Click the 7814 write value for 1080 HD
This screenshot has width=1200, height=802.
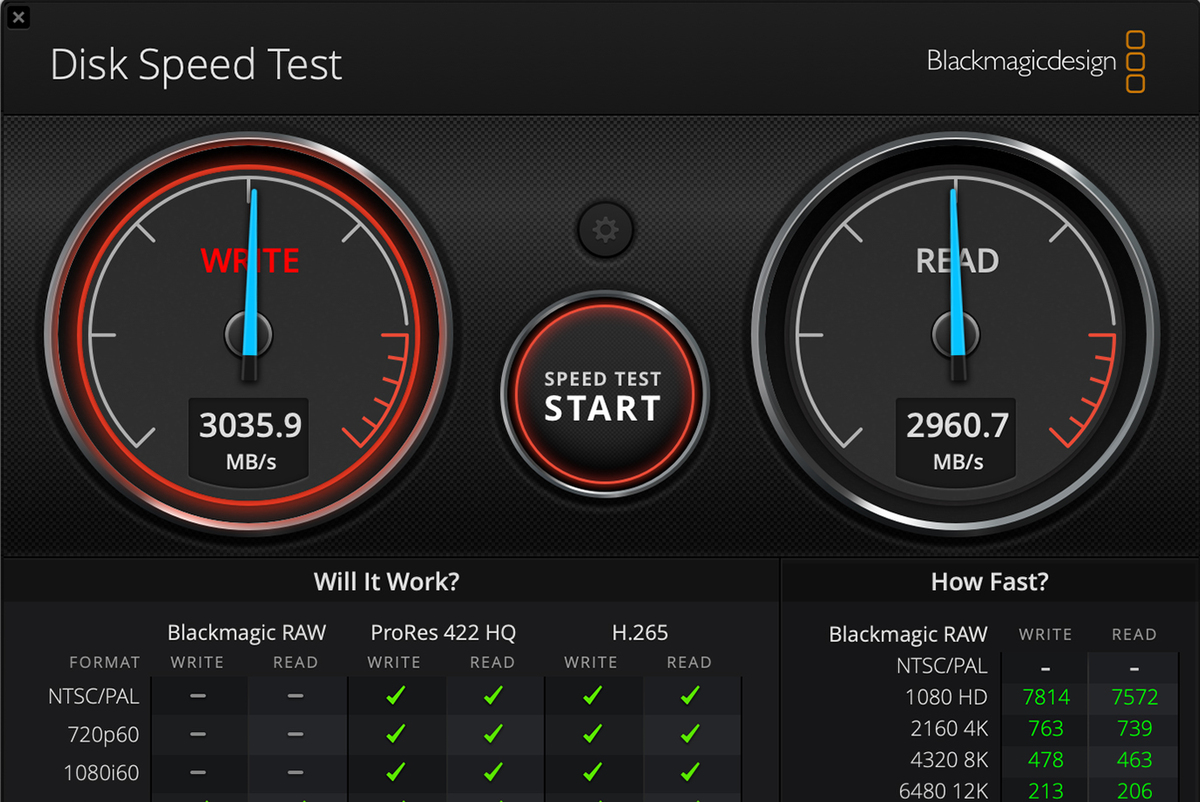(x=1046, y=697)
